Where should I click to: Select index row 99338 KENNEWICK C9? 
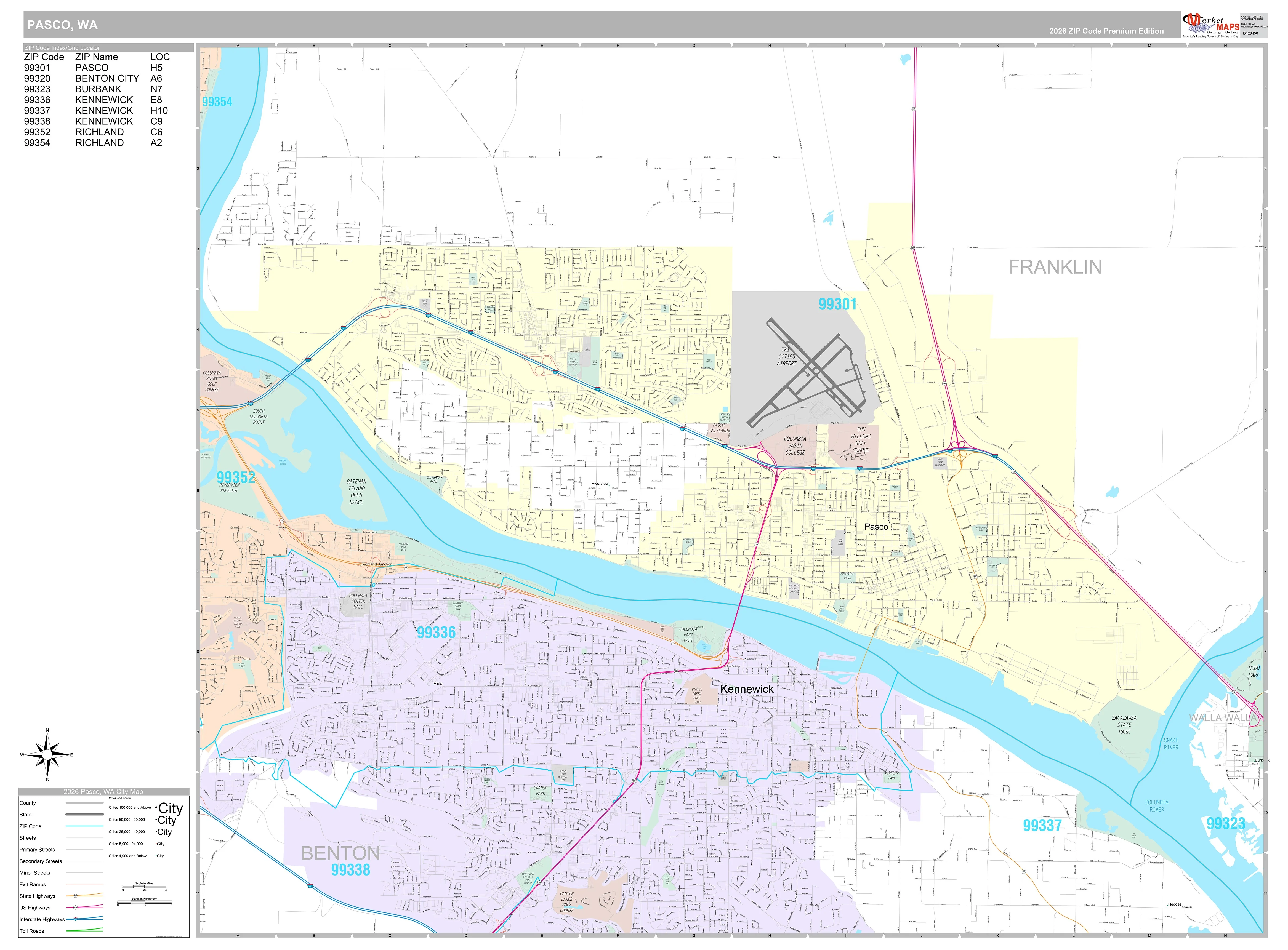tap(97, 121)
